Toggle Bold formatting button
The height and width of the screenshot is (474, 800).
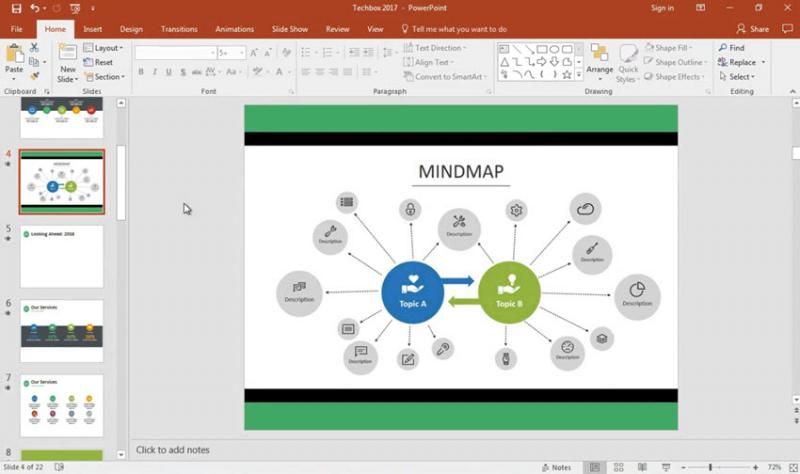click(141, 72)
